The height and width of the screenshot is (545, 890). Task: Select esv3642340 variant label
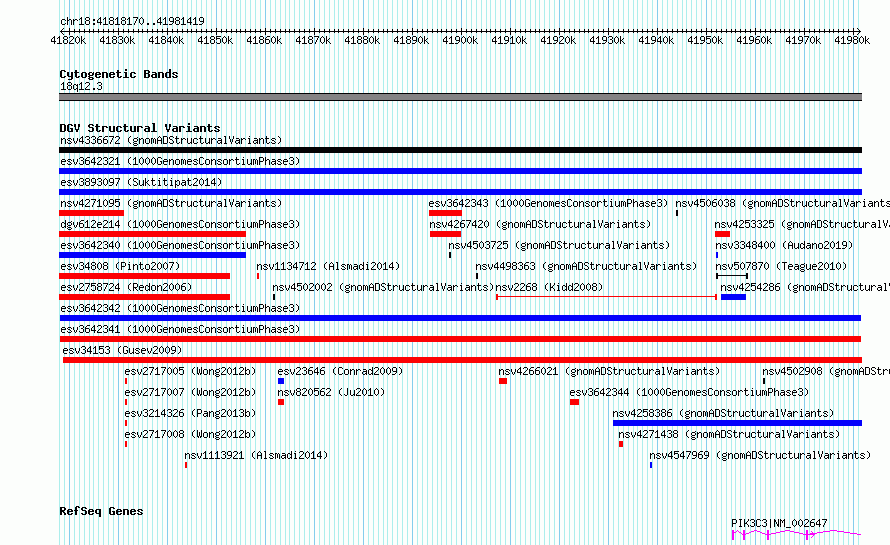click(180, 245)
